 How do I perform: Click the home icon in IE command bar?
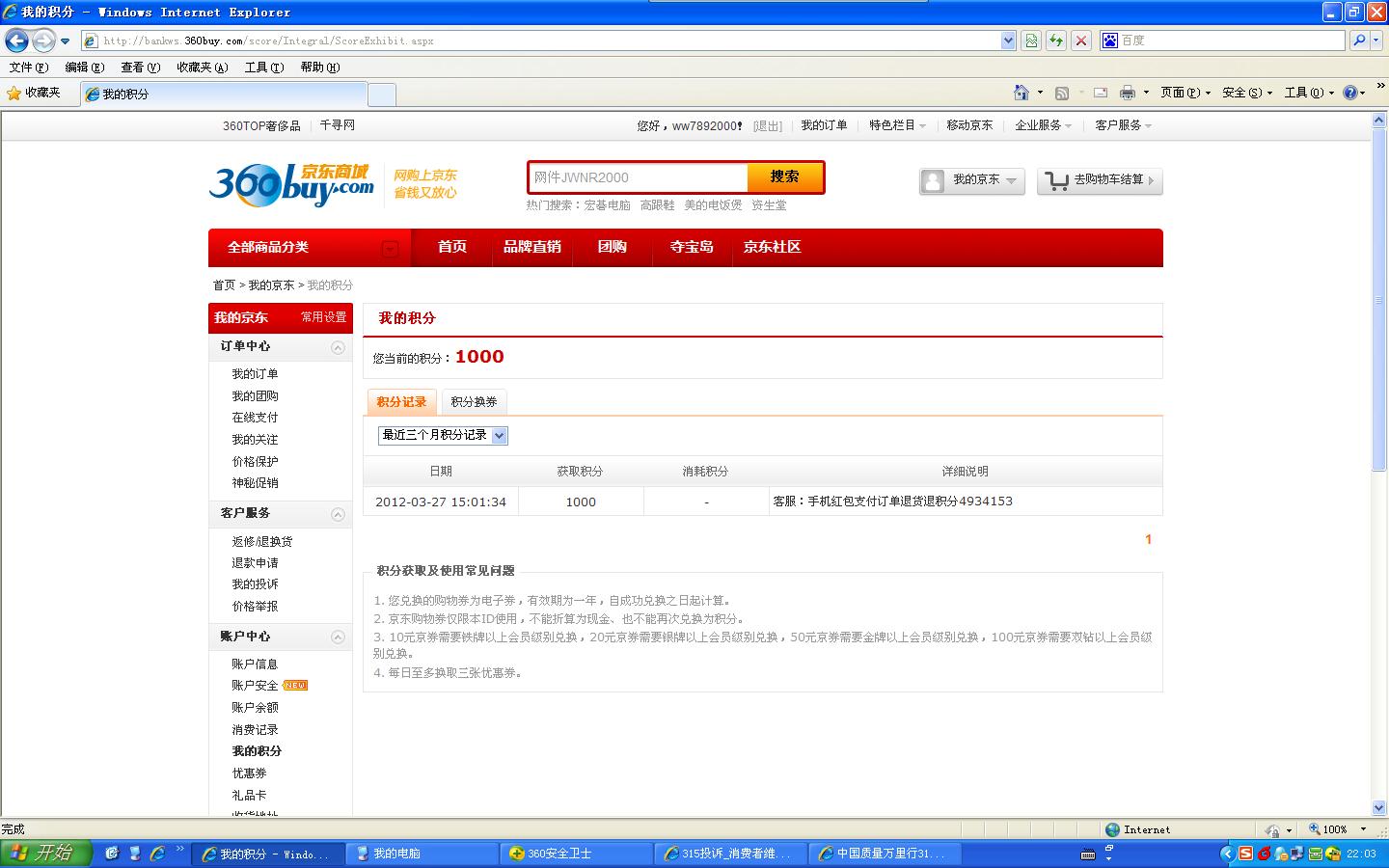pos(1021,93)
